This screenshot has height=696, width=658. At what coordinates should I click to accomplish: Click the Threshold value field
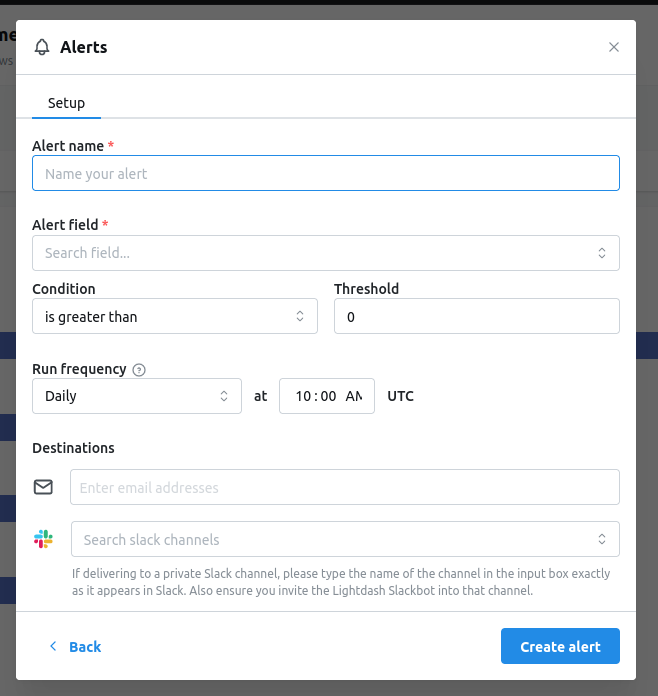coord(476,316)
